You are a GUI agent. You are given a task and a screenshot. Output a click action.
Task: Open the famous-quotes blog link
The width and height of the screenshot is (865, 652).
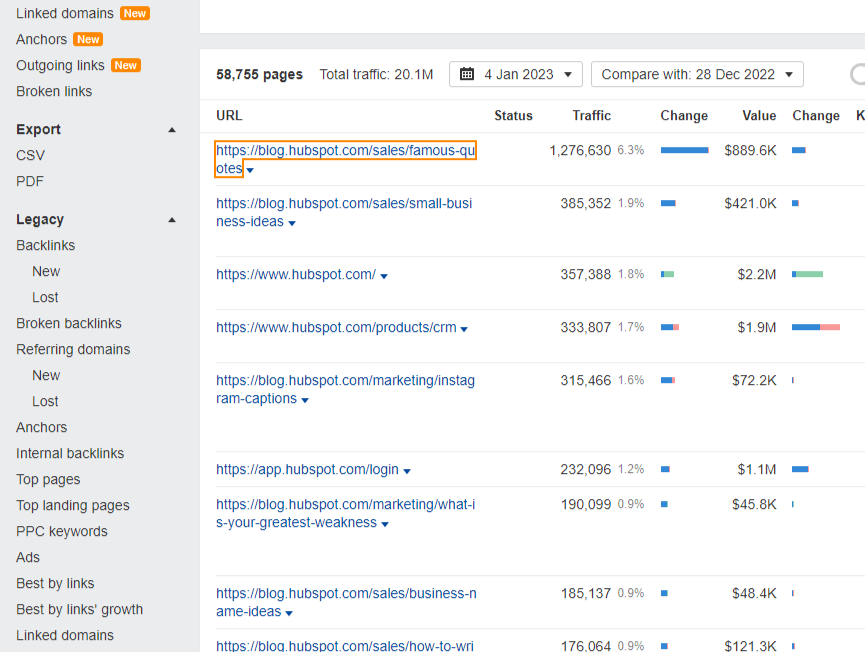[345, 159]
